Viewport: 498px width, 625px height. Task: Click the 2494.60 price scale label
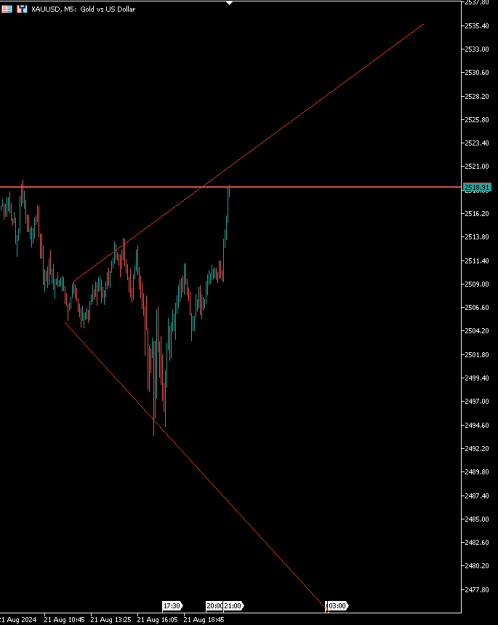point(477,425)
